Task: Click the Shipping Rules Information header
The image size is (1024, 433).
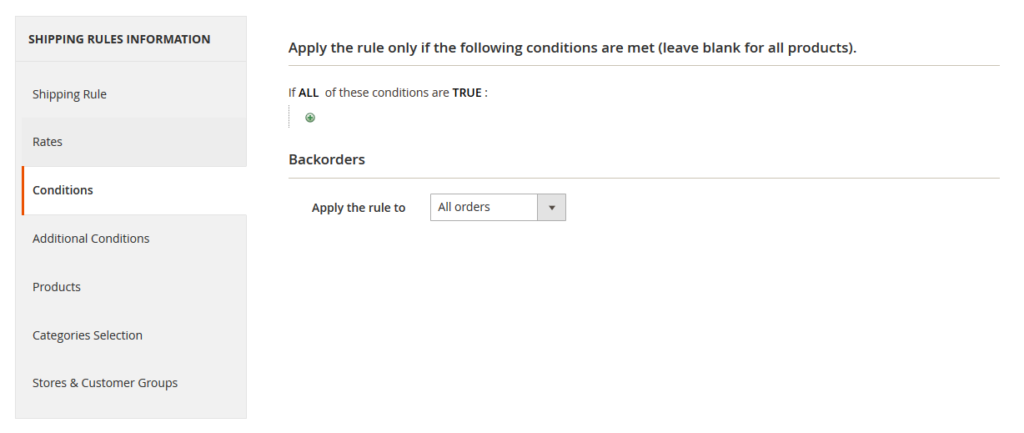Action: pyautogui.click(x=119, y=40)
